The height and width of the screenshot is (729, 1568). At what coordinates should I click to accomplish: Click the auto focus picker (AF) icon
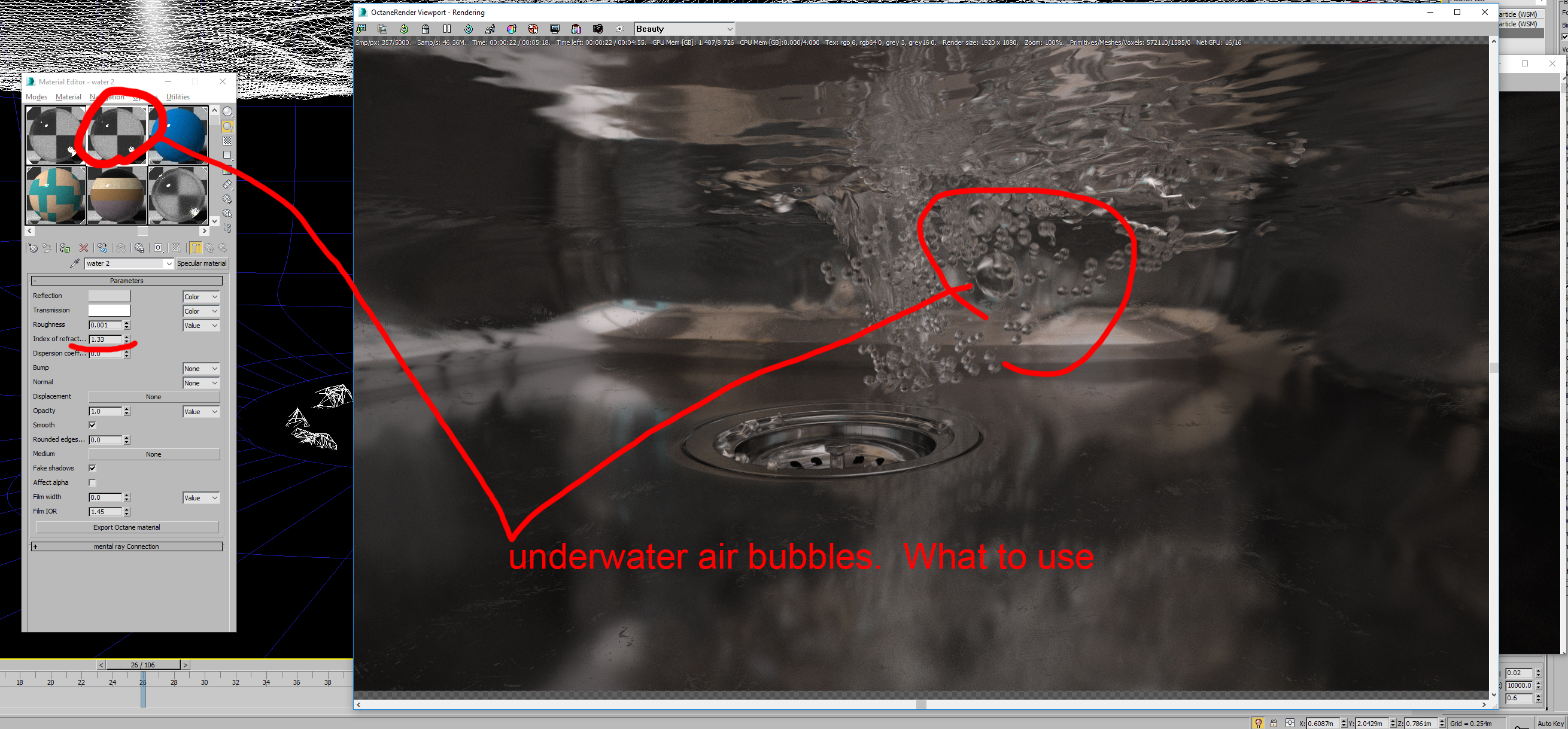[490, 29]
